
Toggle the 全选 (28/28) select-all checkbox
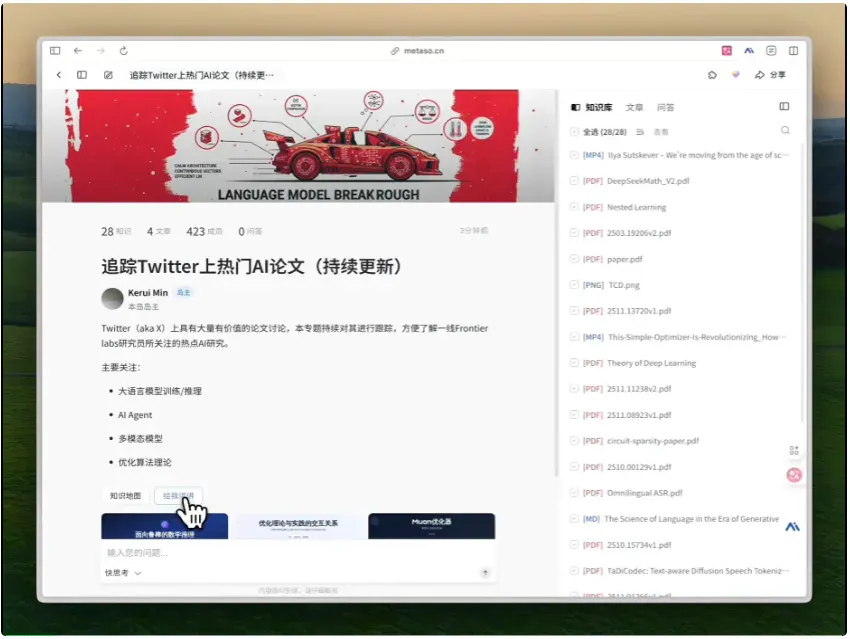[x=574, y=131]
